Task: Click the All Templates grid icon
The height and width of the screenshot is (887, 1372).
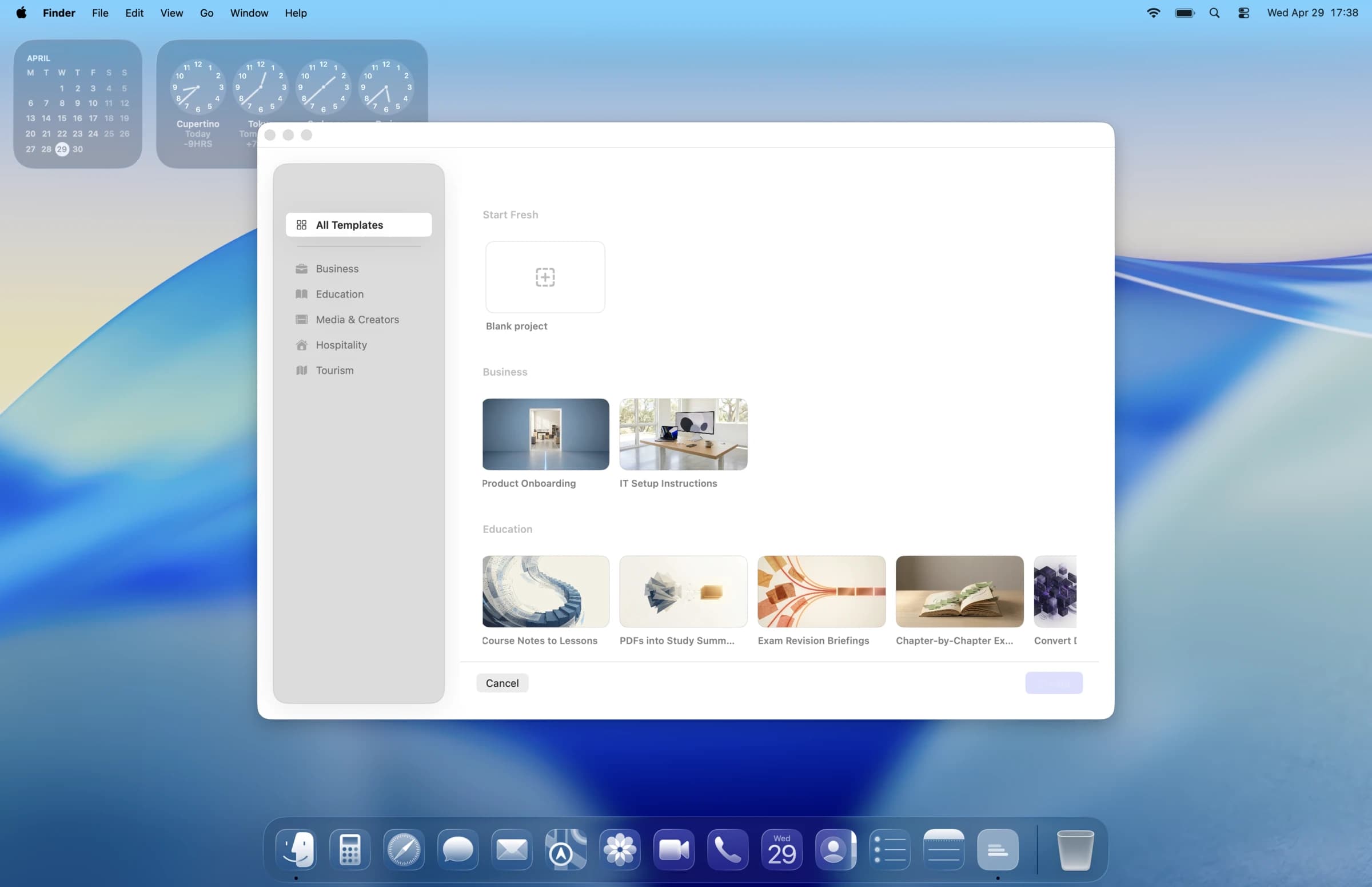Action: 301,225
